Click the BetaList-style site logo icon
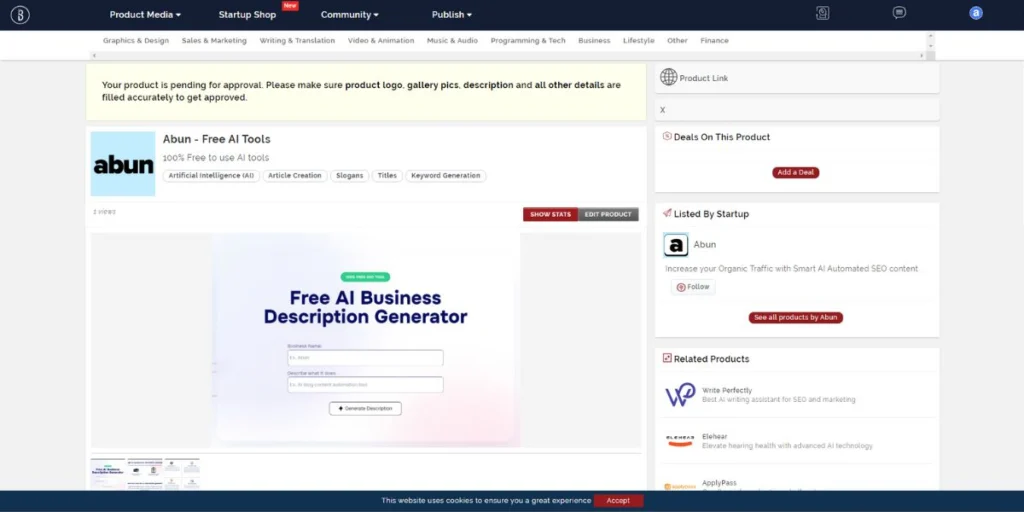 [x=20, y=14]
